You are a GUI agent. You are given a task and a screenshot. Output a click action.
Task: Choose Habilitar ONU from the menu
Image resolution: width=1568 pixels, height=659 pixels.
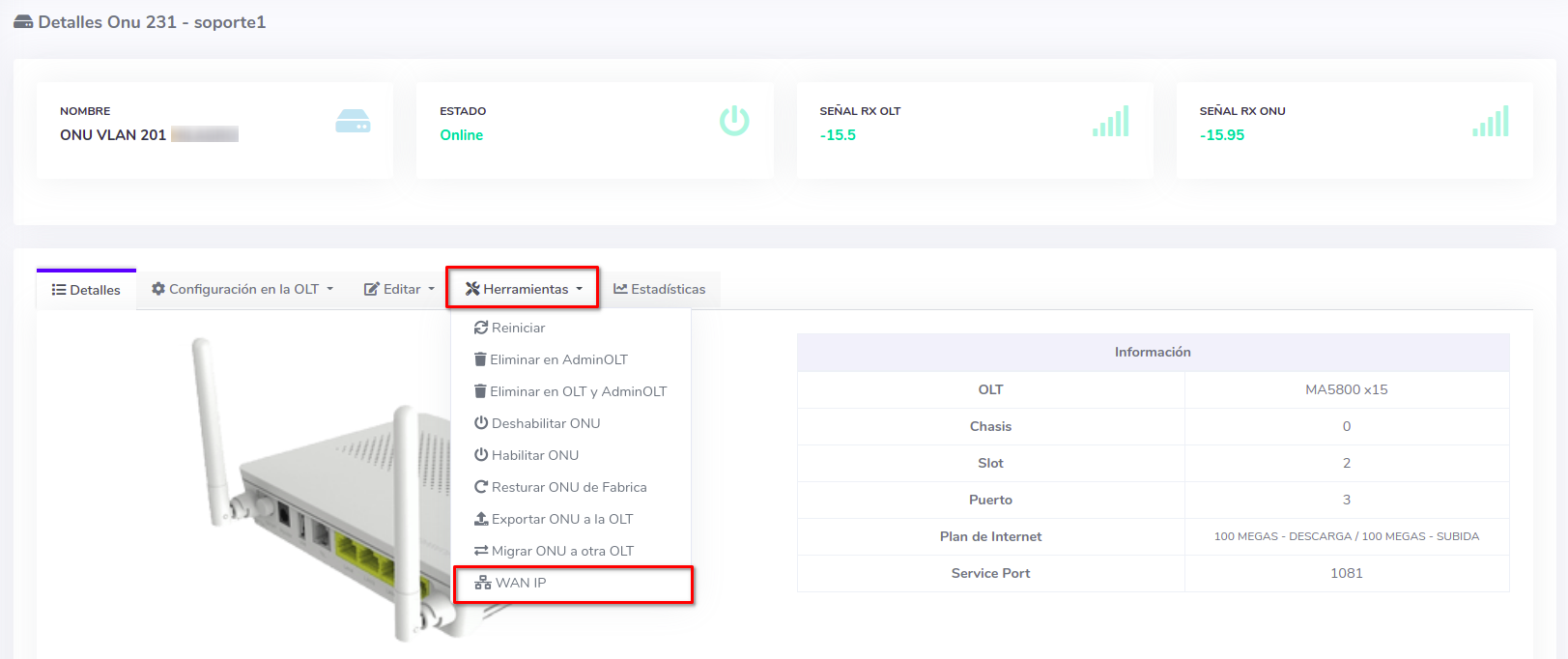[534, 455]
